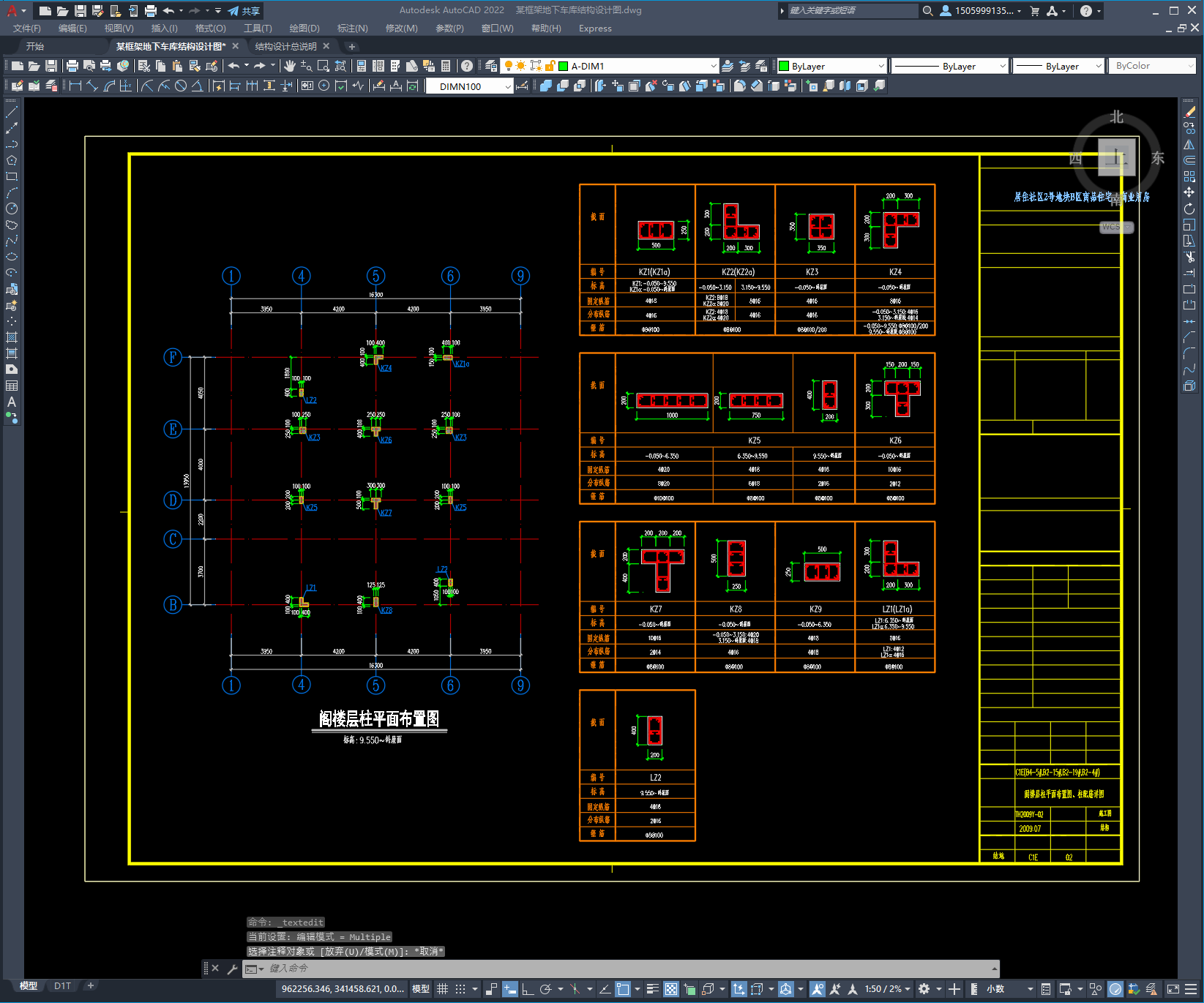1204x1003 pixels.
Task: Open the ByLayer lineweight dropdown
Action: 1059,66
